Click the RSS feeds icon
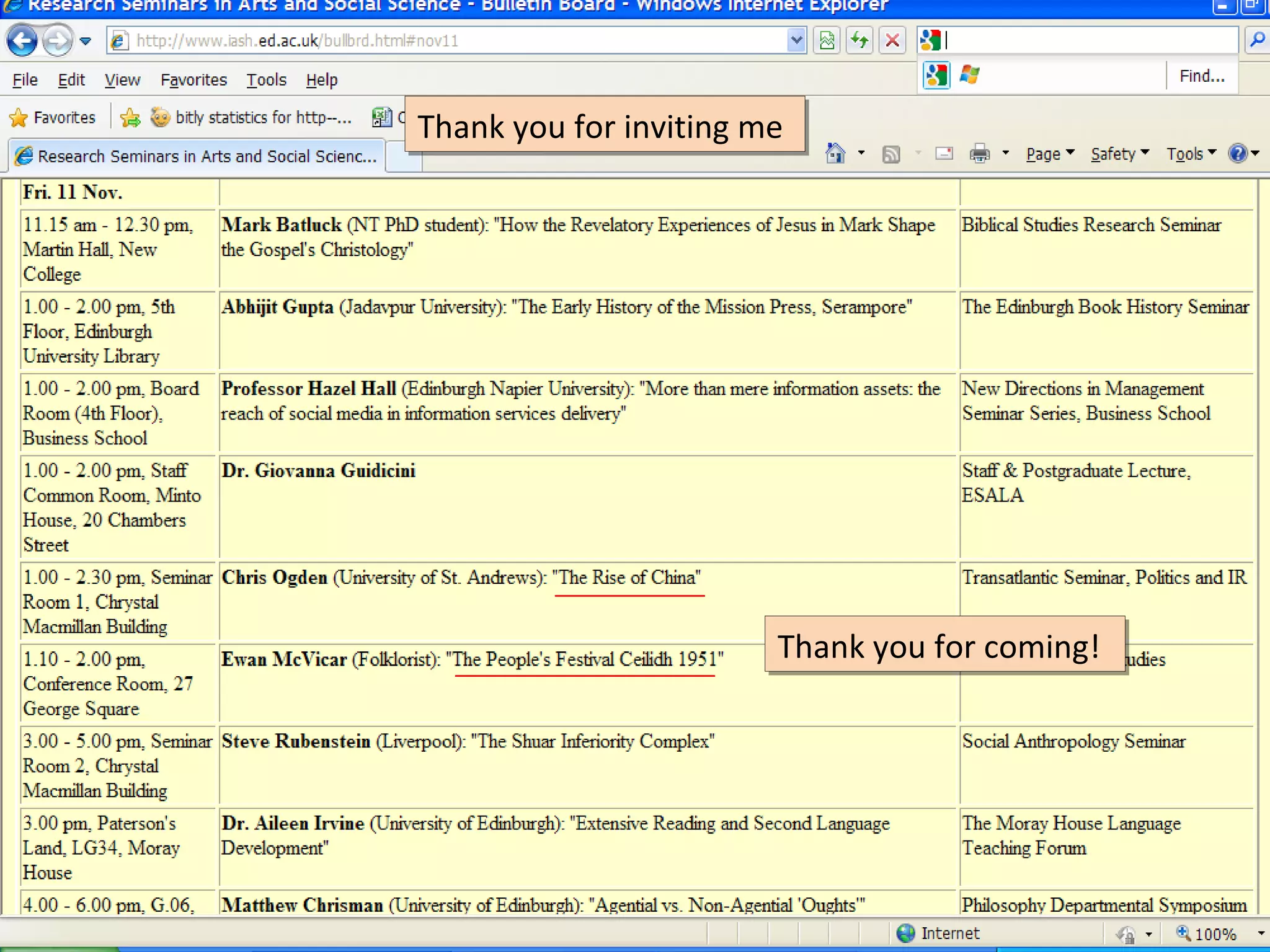This screenshot has height=952, width=1270. 890,154
